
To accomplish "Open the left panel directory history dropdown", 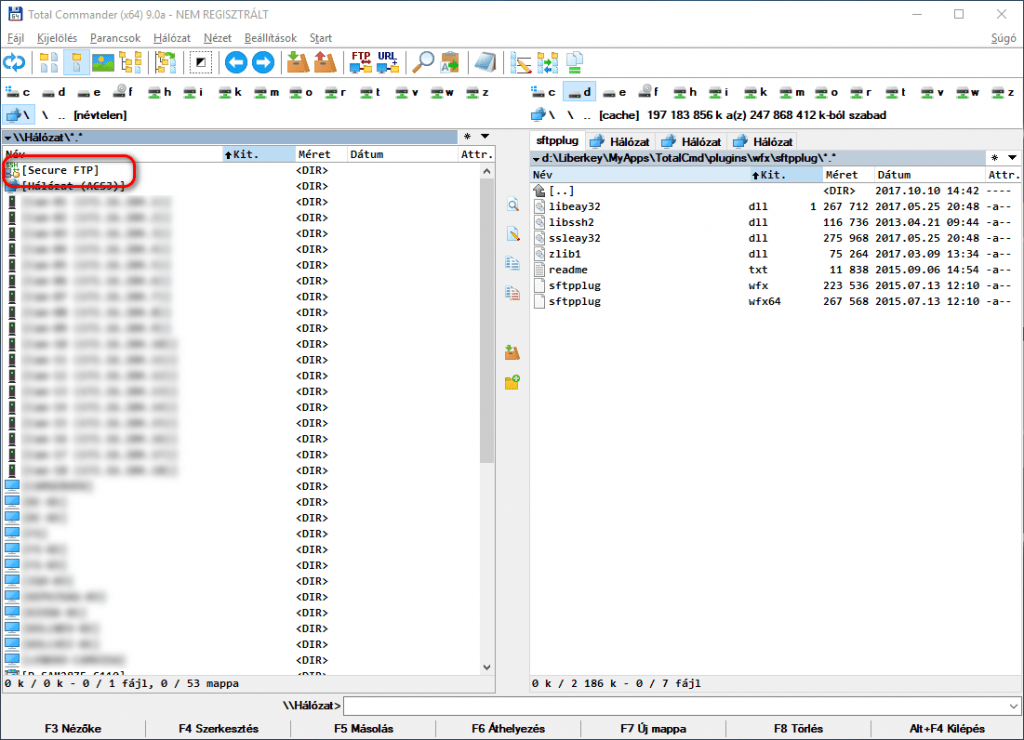I will click(485, 137).
